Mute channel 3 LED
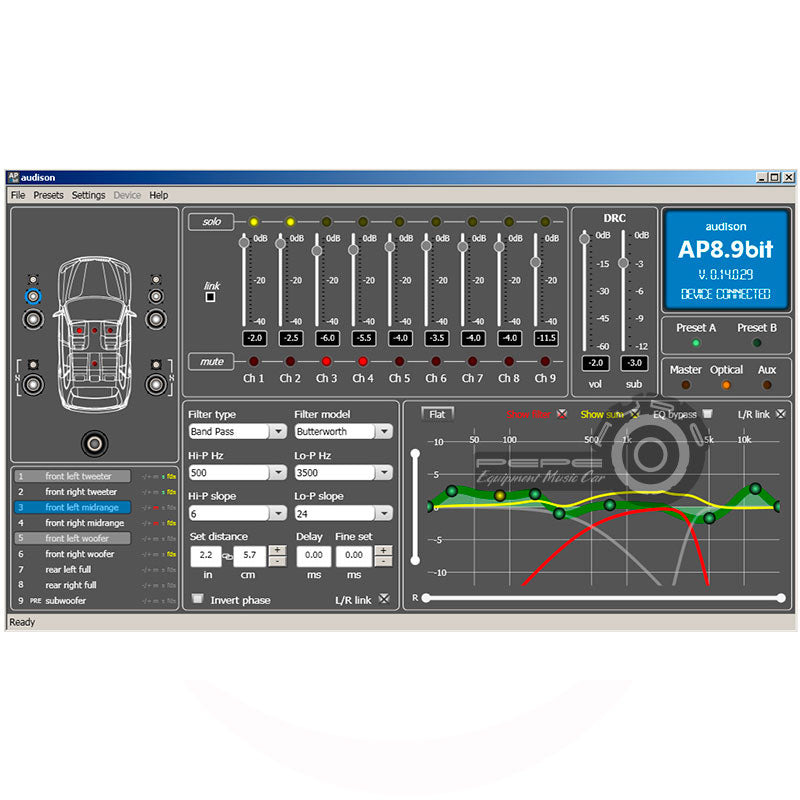This screenshot has height=800, width=800. 327,362
